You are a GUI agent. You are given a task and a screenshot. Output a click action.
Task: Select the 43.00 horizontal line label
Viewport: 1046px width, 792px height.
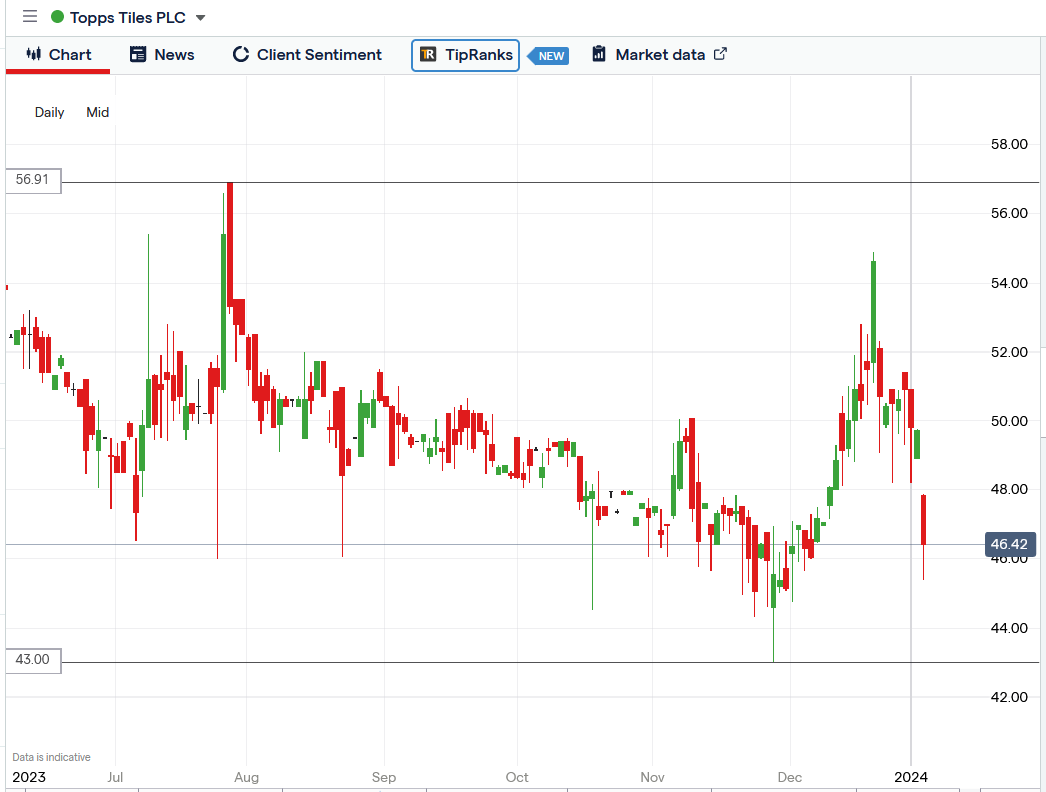33,660
